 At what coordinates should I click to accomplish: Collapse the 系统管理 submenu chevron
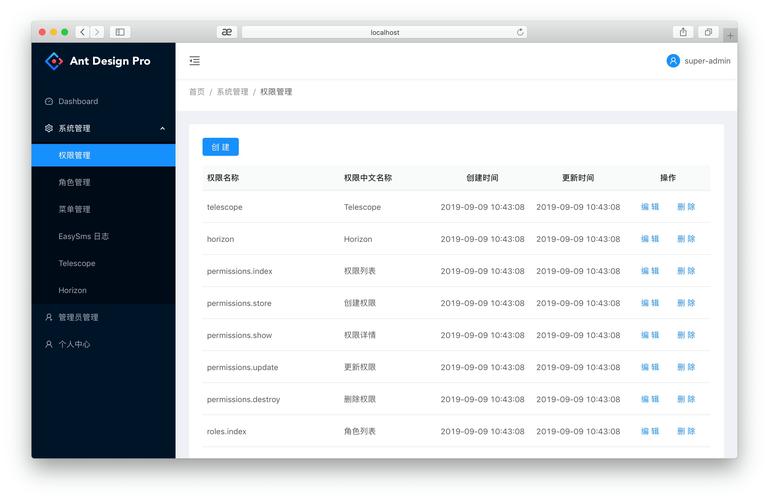162,128
